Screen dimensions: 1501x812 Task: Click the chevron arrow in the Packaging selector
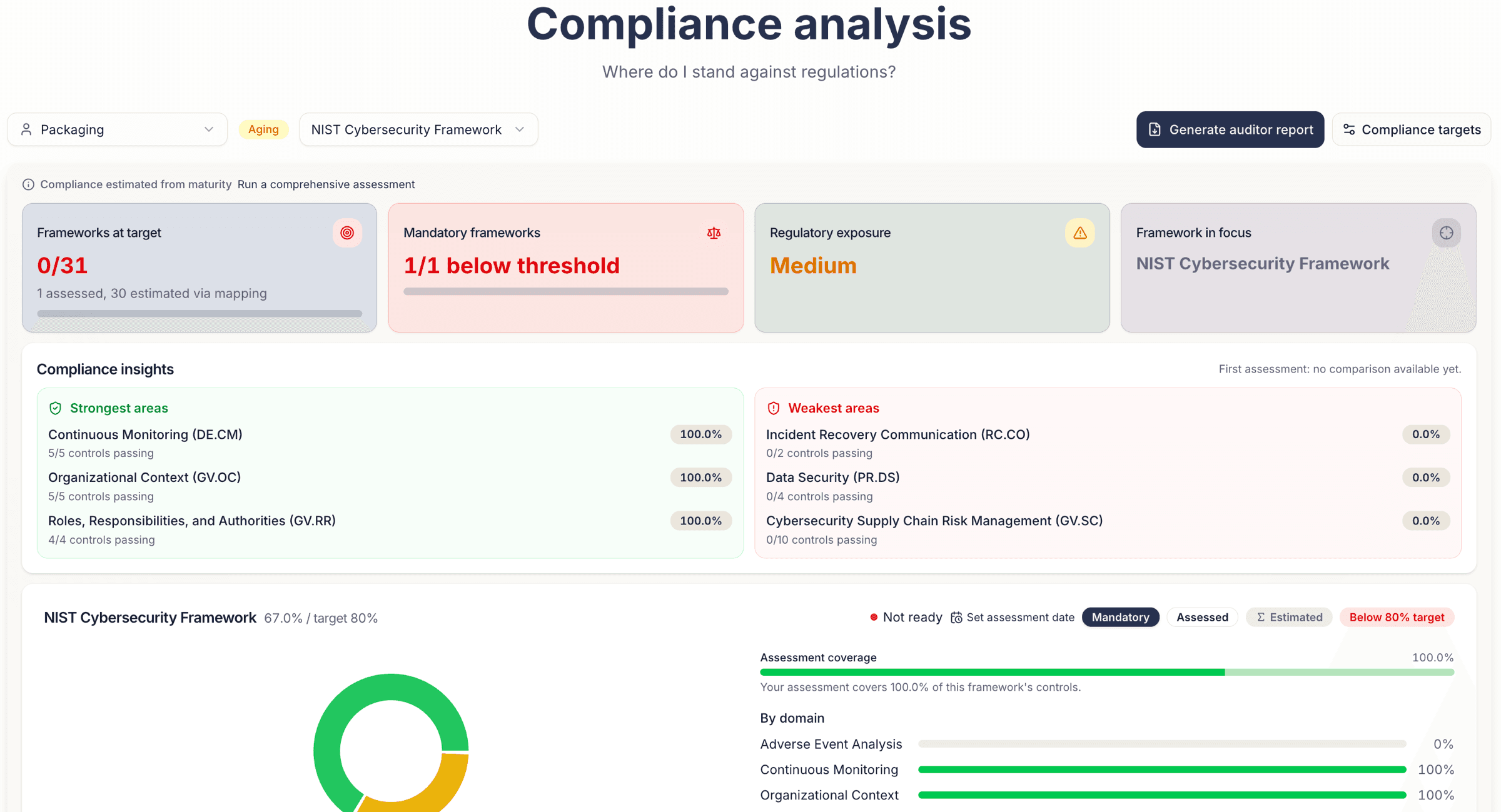click(x=209, y=129)
